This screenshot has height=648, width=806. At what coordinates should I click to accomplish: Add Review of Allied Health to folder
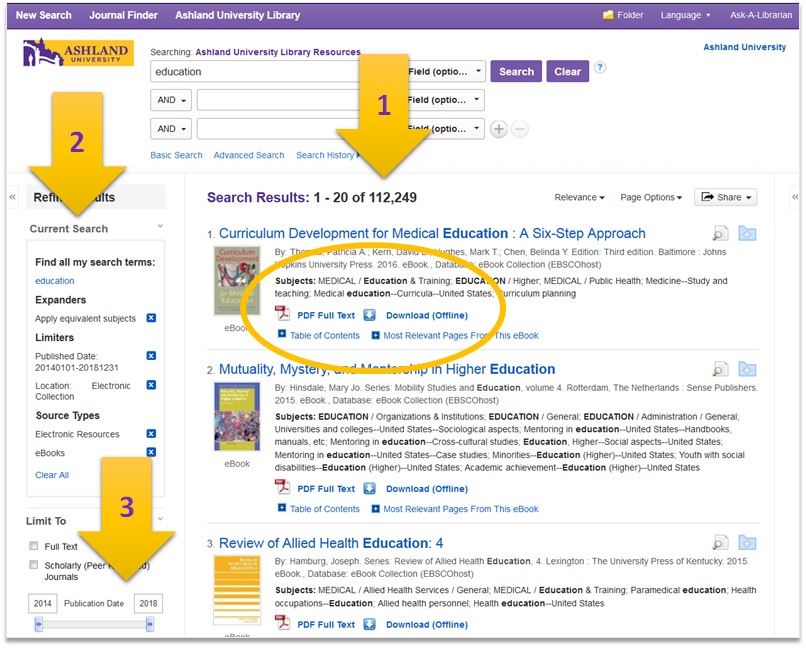tap(747, 543)
